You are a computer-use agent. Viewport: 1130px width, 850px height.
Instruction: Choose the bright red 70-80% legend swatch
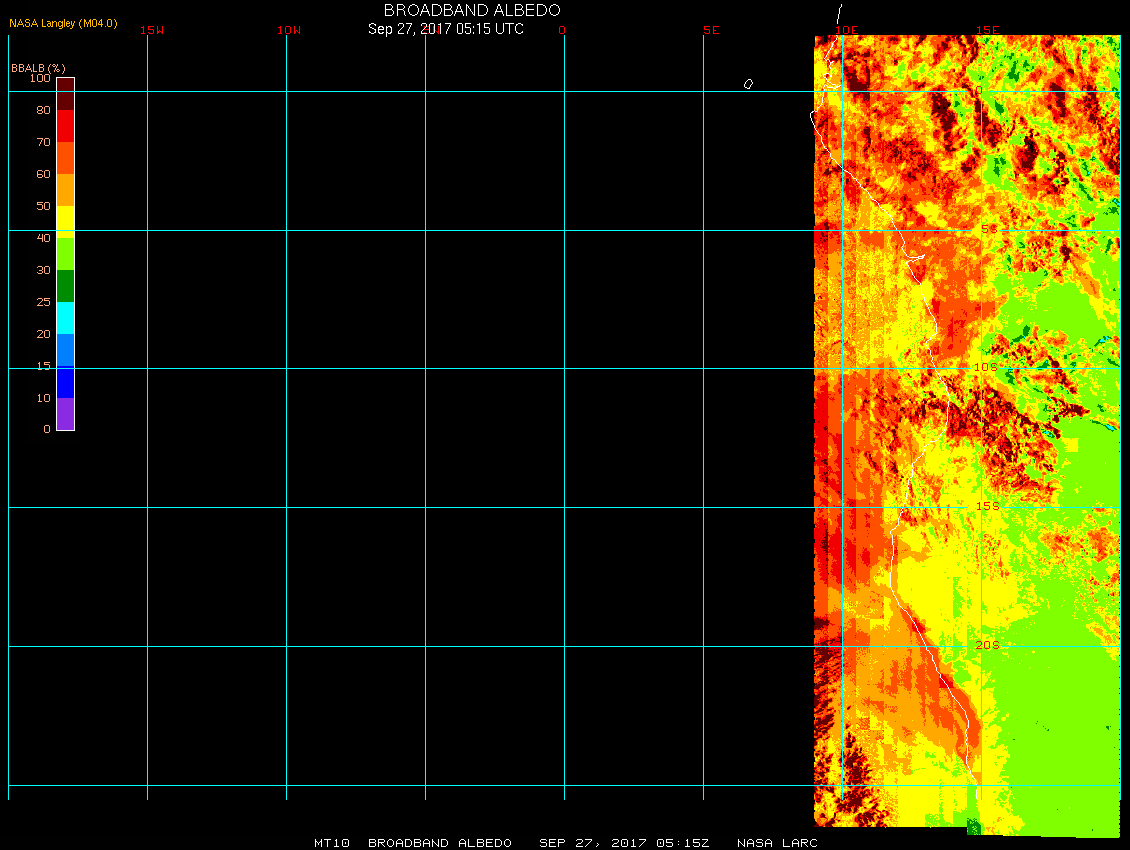coord(65,126)
